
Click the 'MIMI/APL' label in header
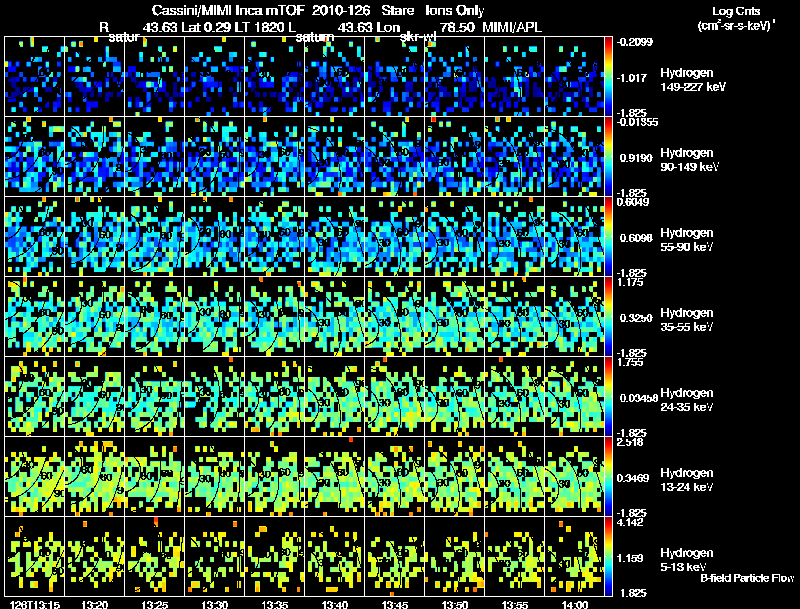(x=512, y=27)
